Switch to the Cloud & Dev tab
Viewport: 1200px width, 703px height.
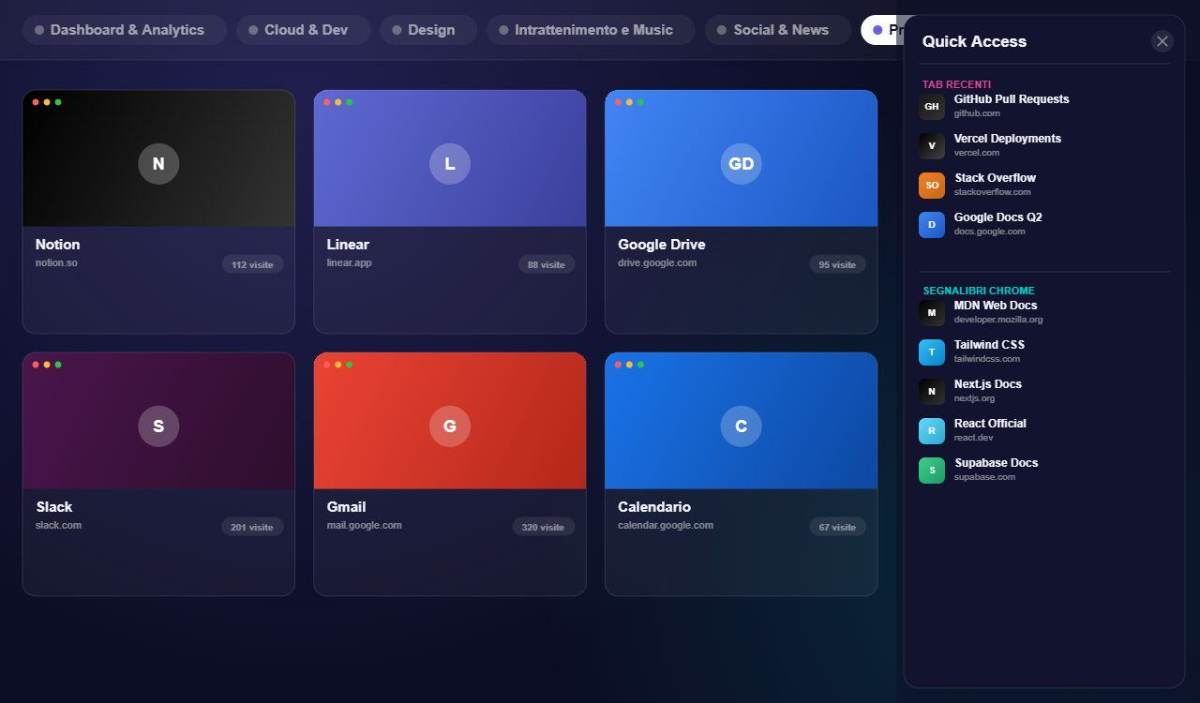(x=303, y=30)
